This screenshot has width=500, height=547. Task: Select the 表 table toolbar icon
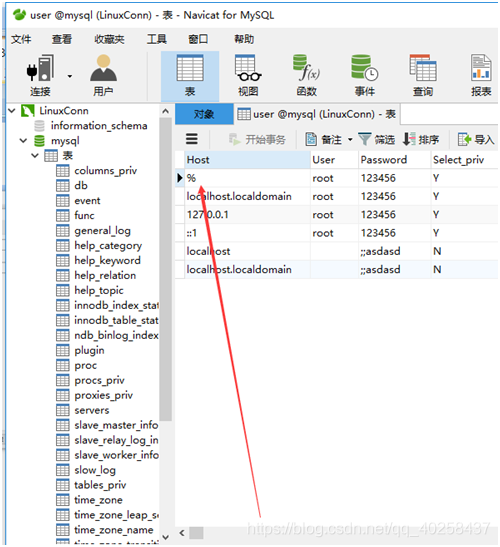pyautogui.click(x=190, y=76)
